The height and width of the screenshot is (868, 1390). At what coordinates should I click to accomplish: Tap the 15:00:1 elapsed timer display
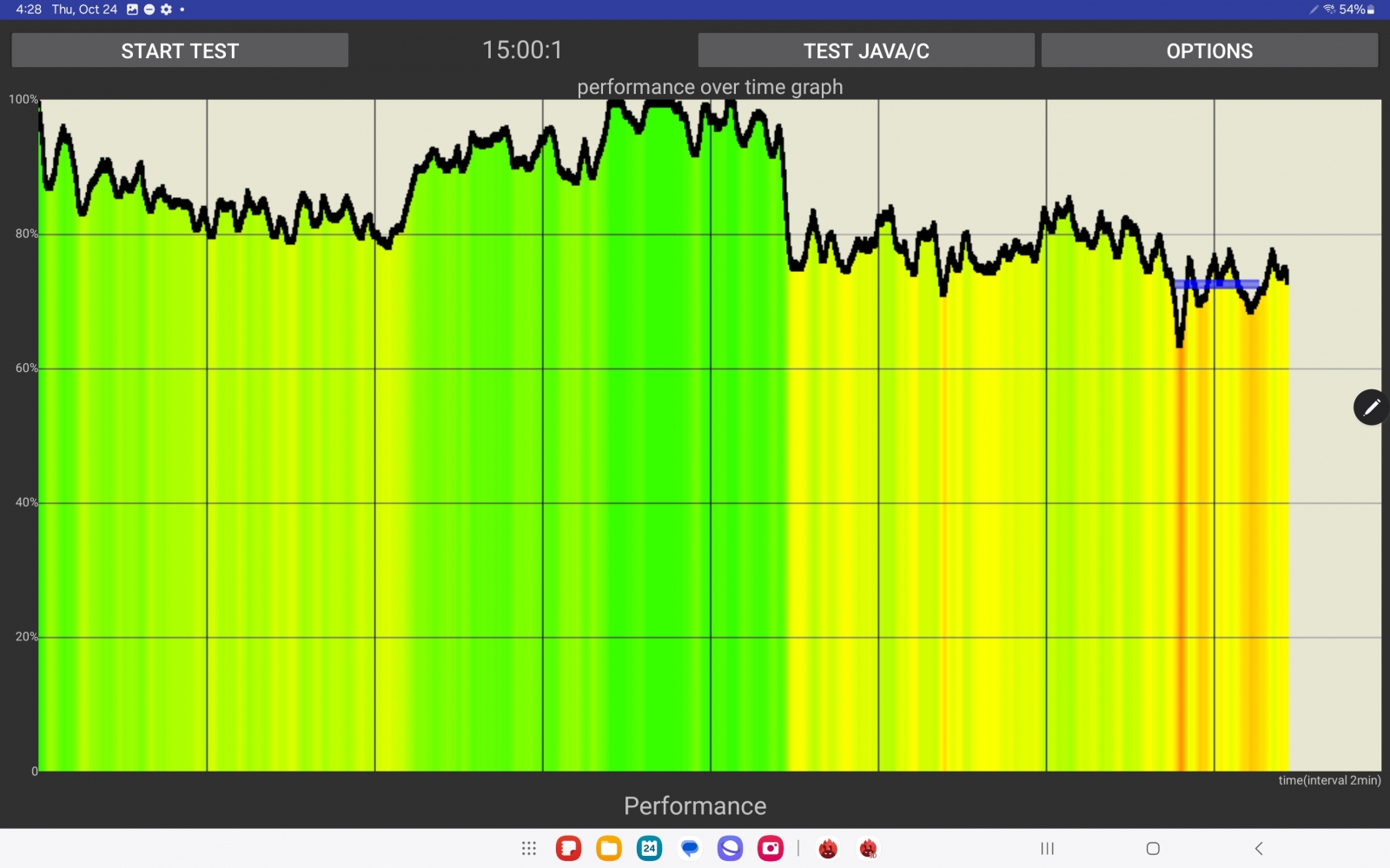[x=522, y=50]
